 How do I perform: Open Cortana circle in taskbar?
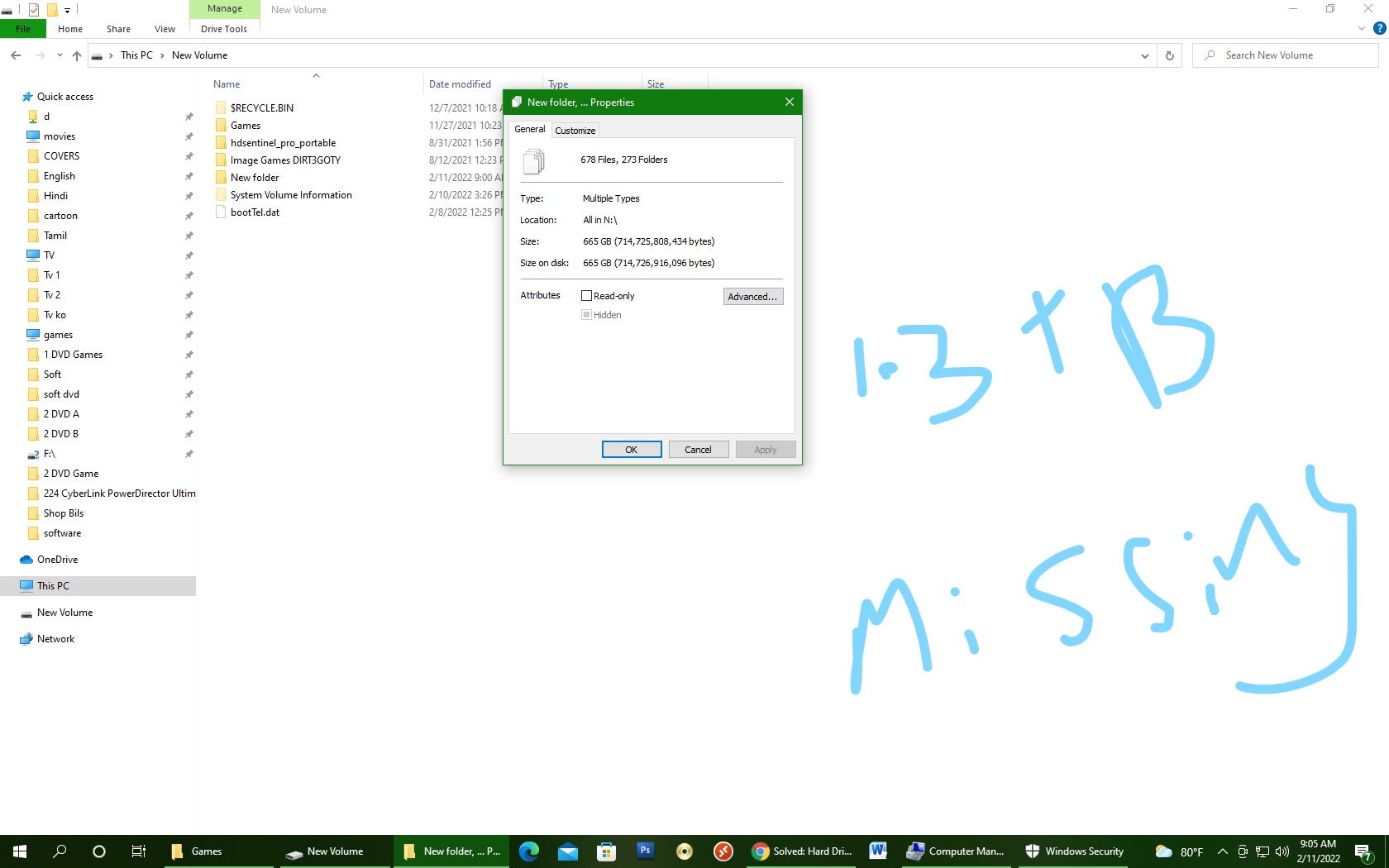point(99,851)
